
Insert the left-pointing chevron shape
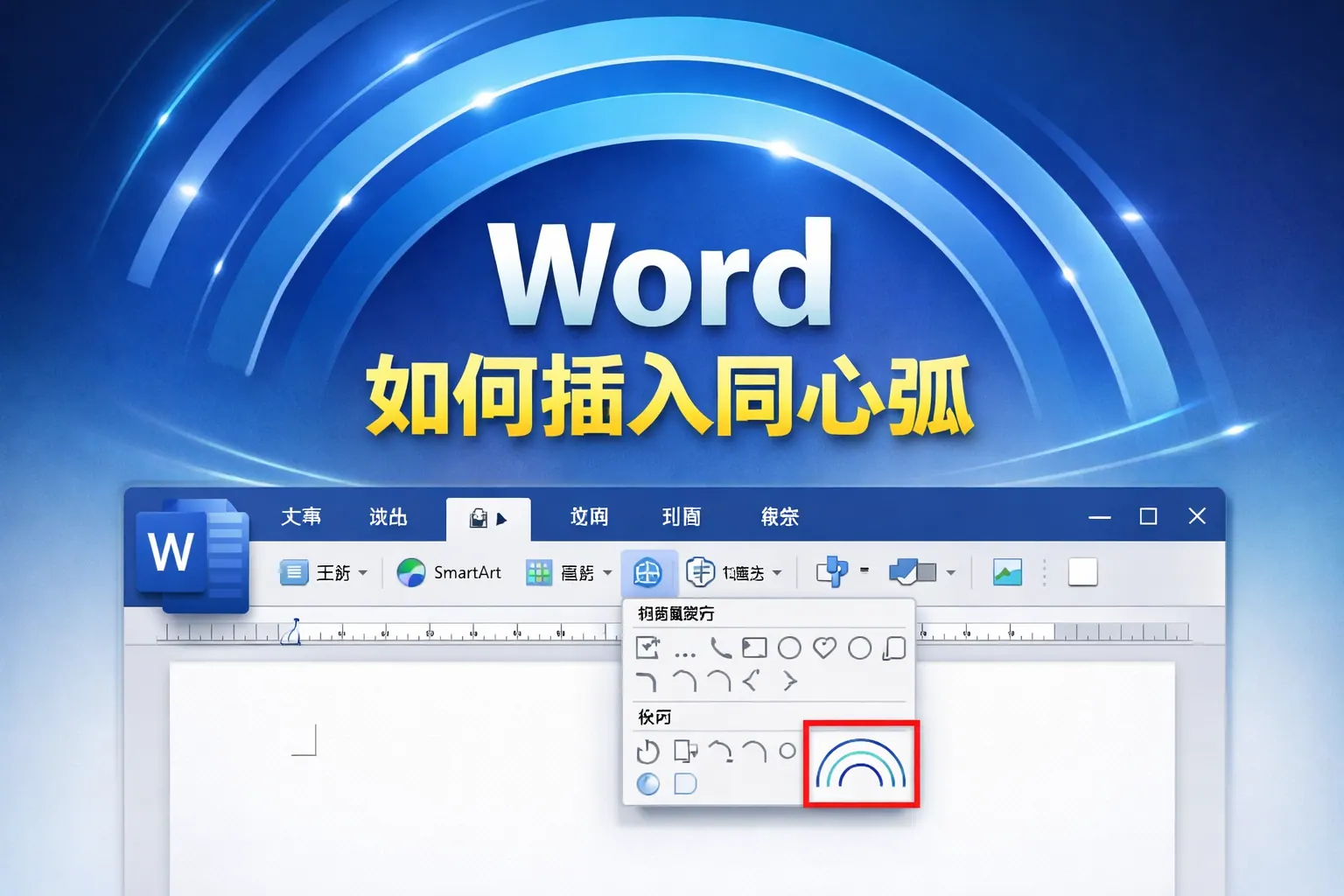coord(751,681)
